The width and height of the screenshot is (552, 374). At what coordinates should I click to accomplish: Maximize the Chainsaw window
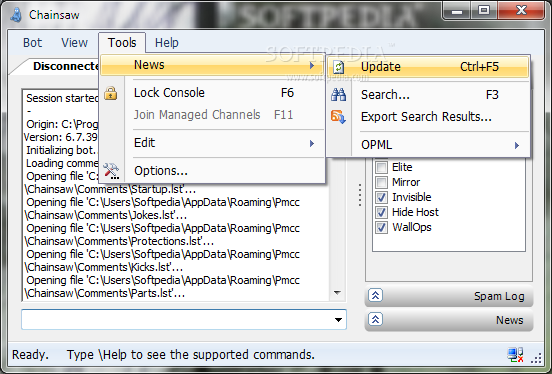[484, 11]
